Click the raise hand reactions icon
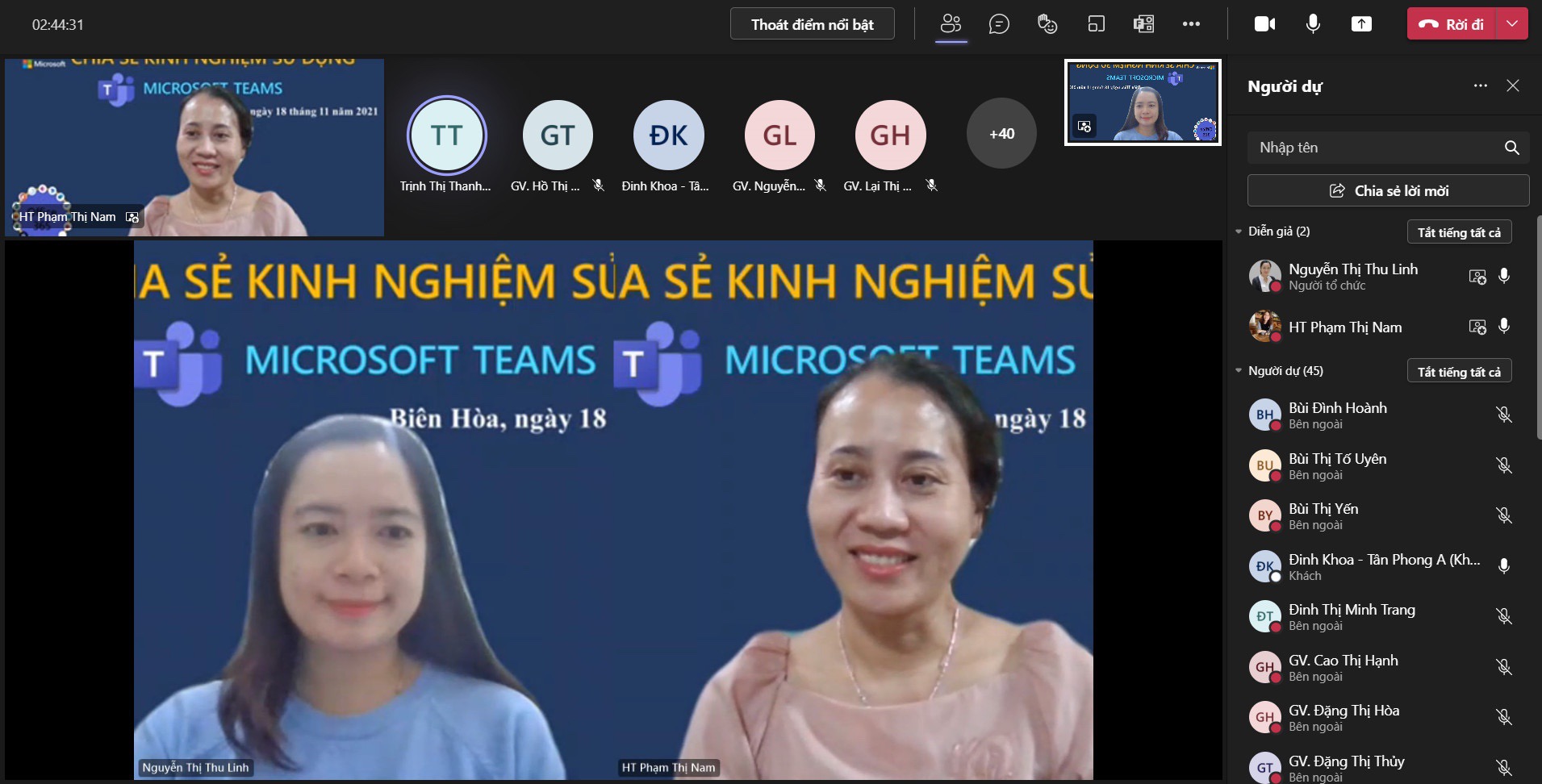 pos(1047,24)
